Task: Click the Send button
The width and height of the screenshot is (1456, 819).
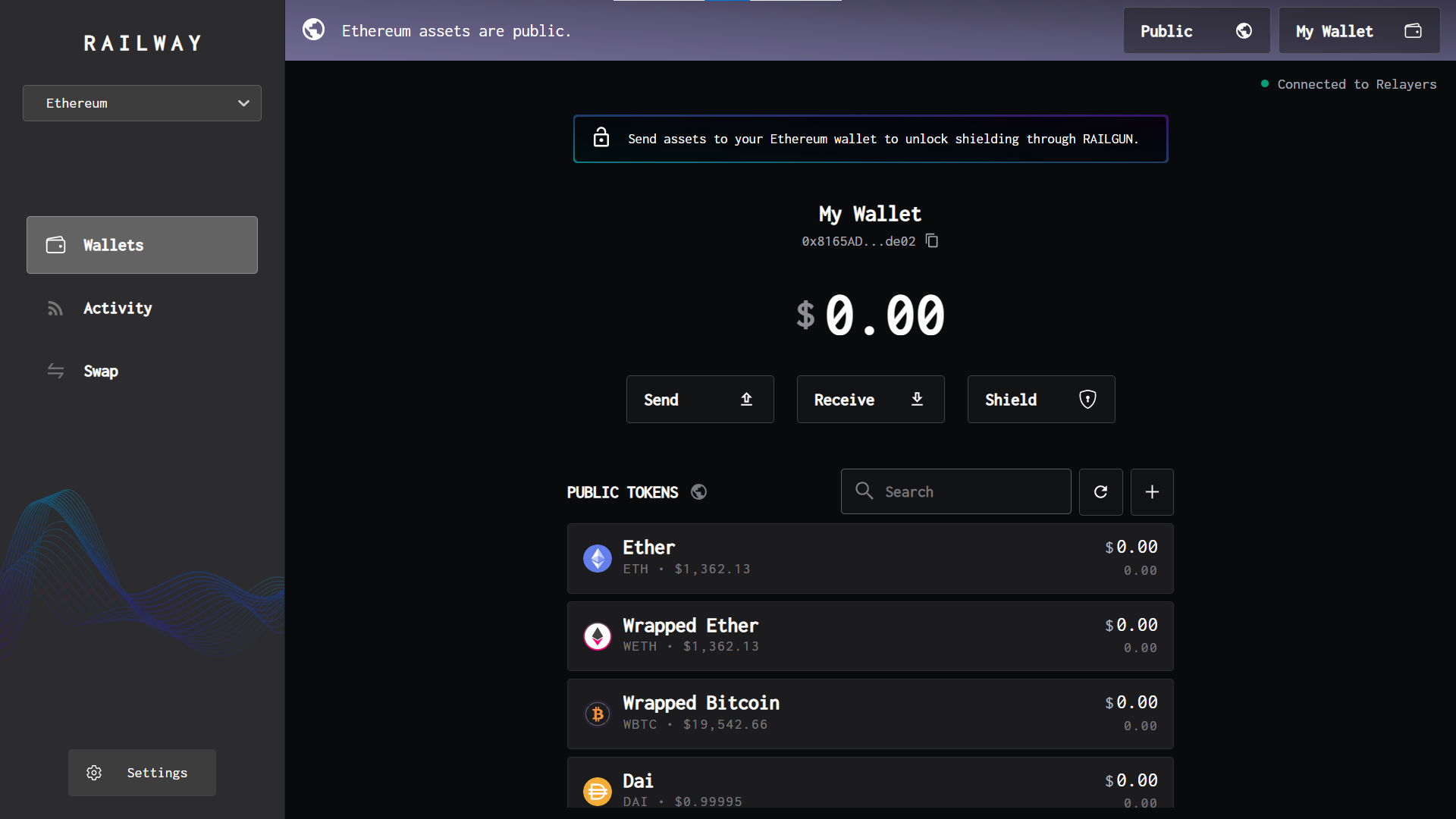Action: tap(700, 399)
